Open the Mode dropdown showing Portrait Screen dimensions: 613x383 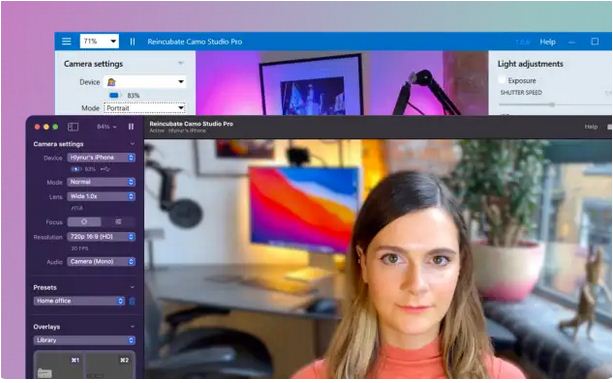(144, 108)
